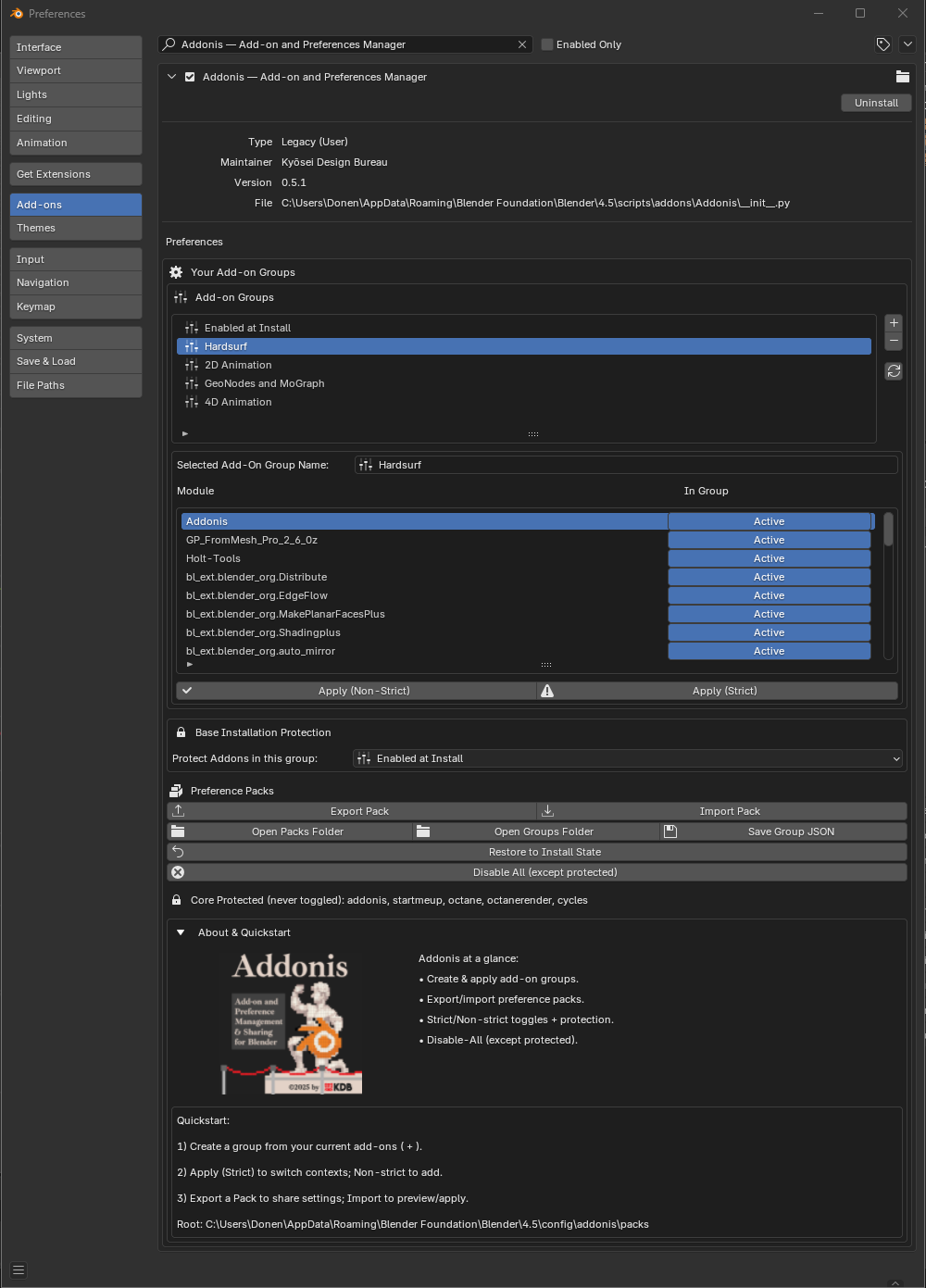Toggle Active for MakePlanarFacesPlus module
The image size is (926, 1288).
point(770,614)
